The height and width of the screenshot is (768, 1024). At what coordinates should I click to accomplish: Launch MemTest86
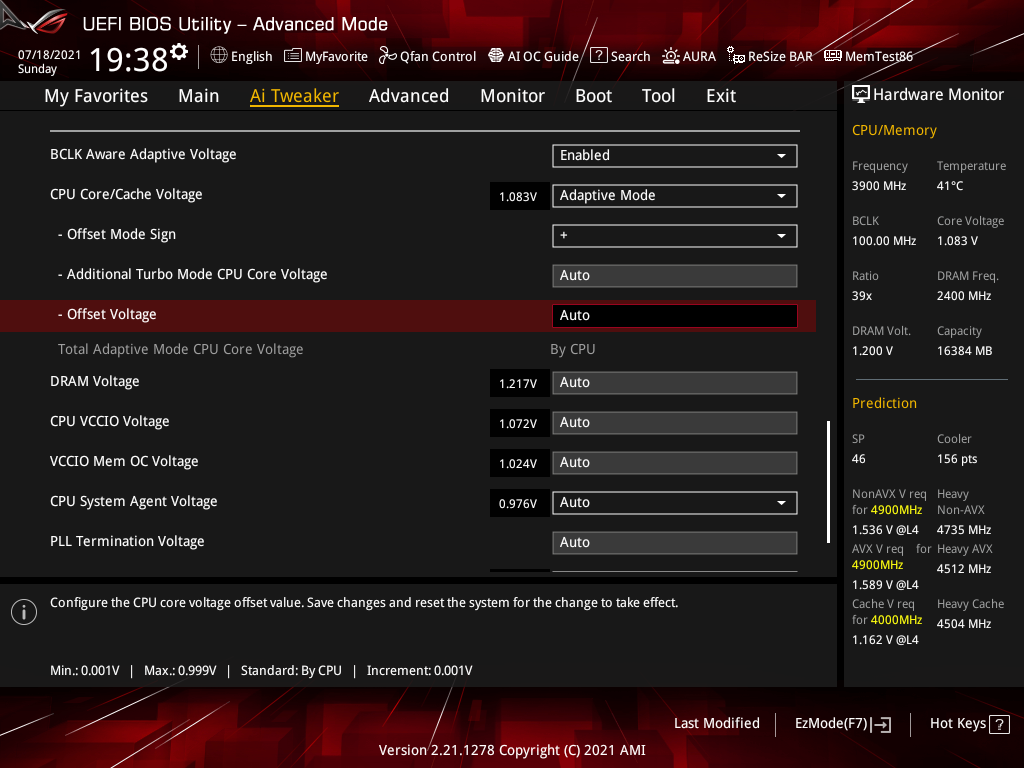click(868, 56)
